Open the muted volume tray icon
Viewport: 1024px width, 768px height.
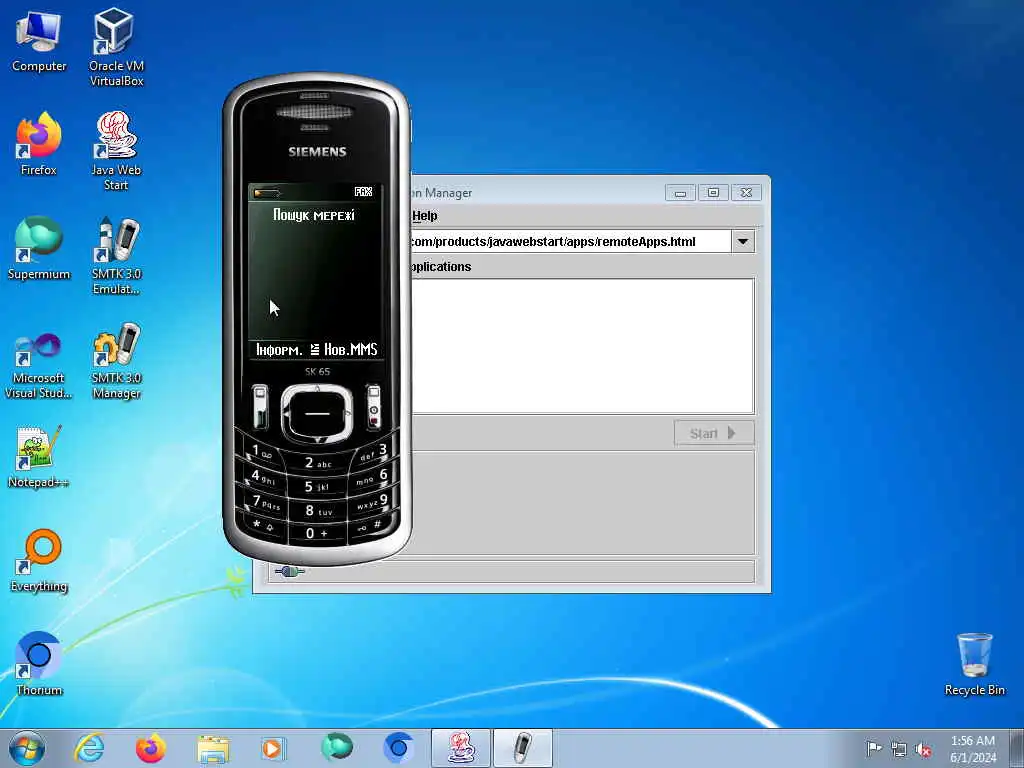point(923,749)
